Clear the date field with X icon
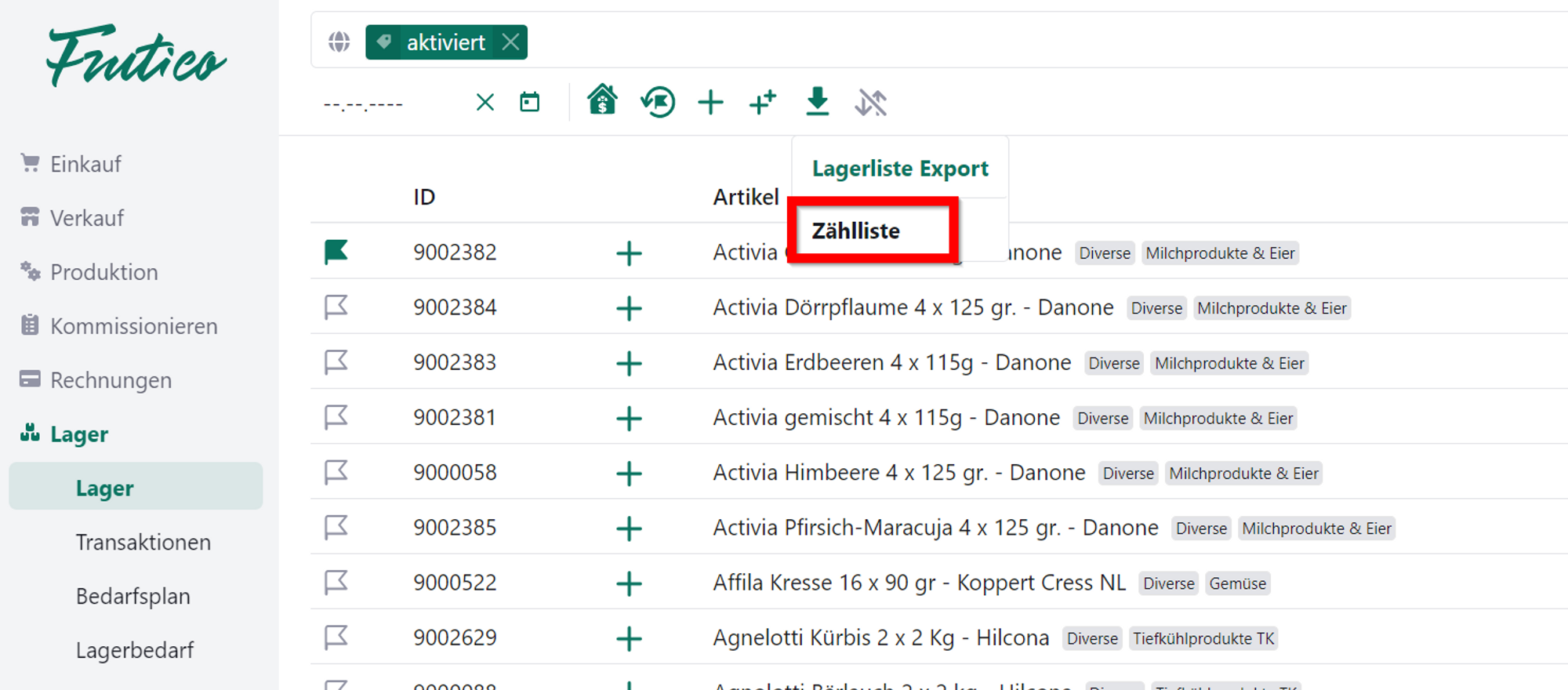This screenshot has width=1568, height=690. click(485, 103)
